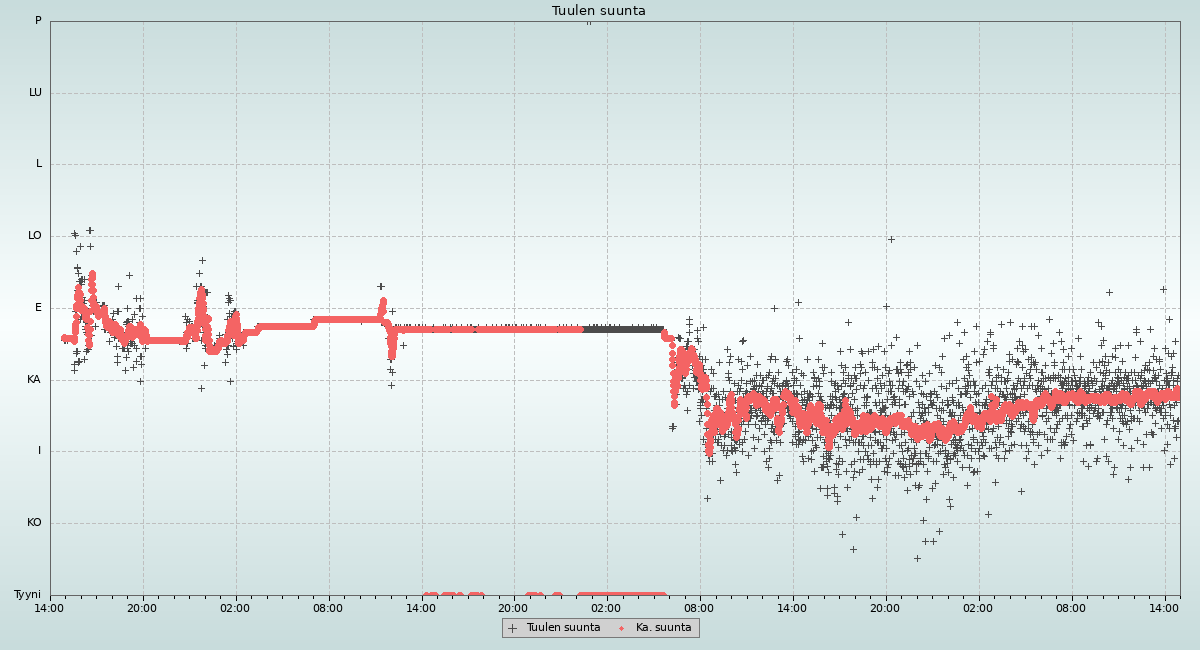Click the plus marker icon in legend
The image size is (1200, 650).
point(513,628)
